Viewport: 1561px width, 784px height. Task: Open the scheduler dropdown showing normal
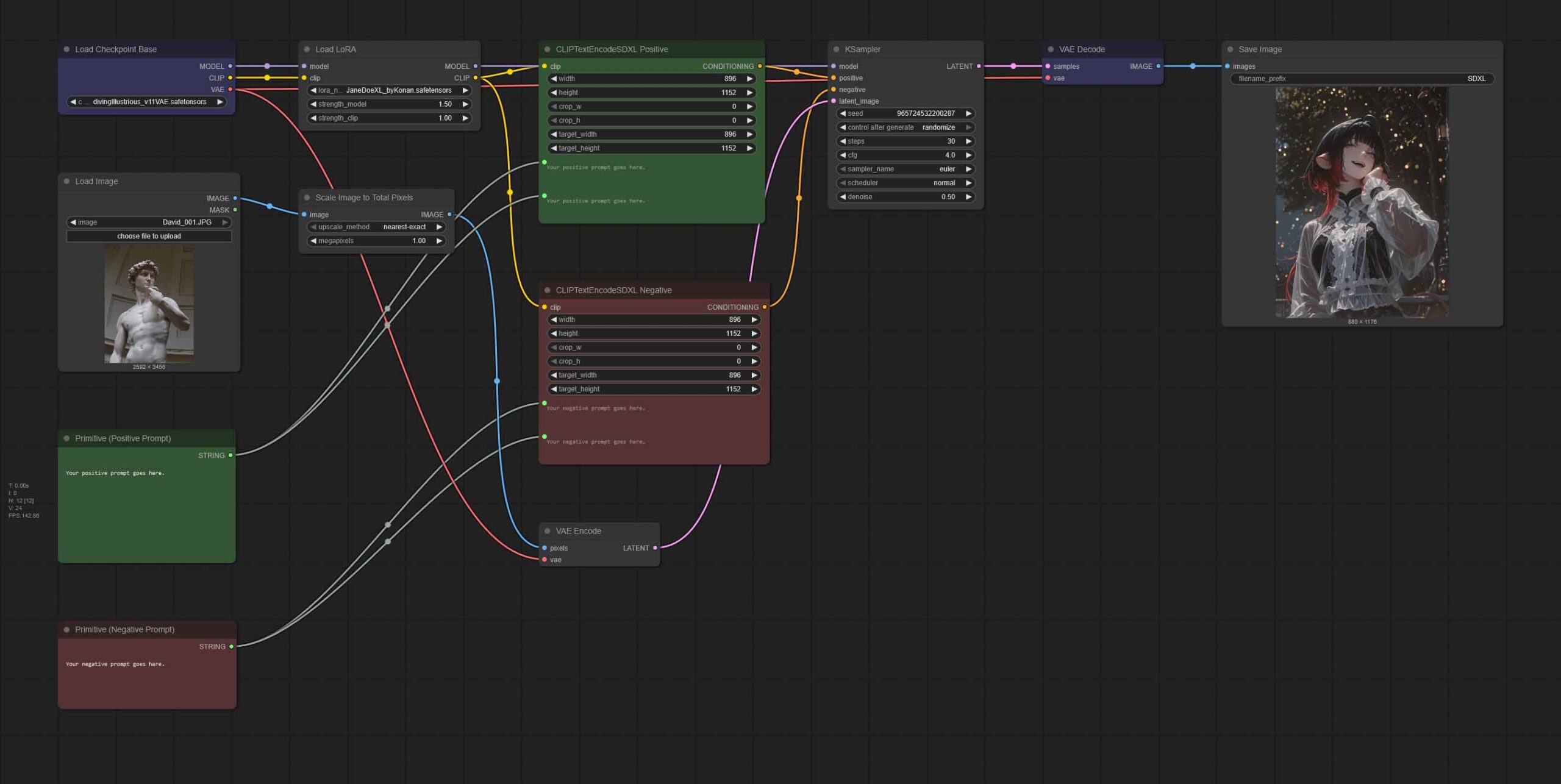click(x=905, y=183)
